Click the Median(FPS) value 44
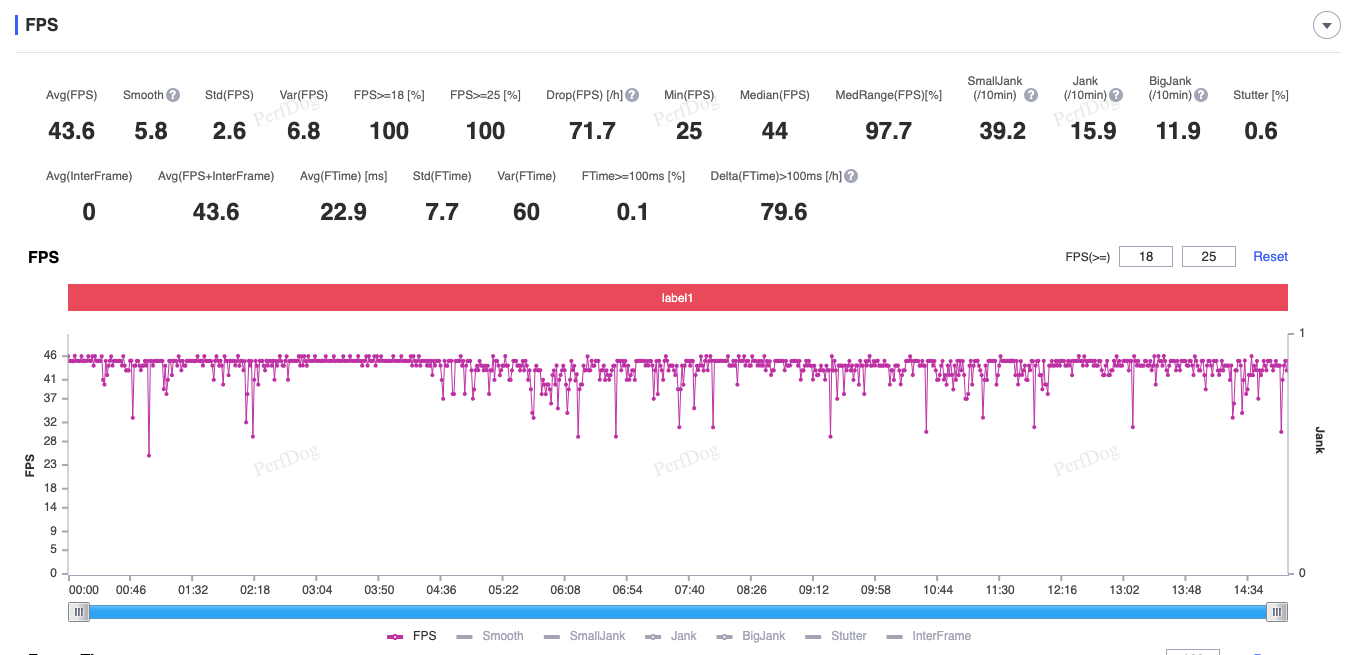This screenshot has width=1355, height=655. pyautogui.click(x=774, y=131)
